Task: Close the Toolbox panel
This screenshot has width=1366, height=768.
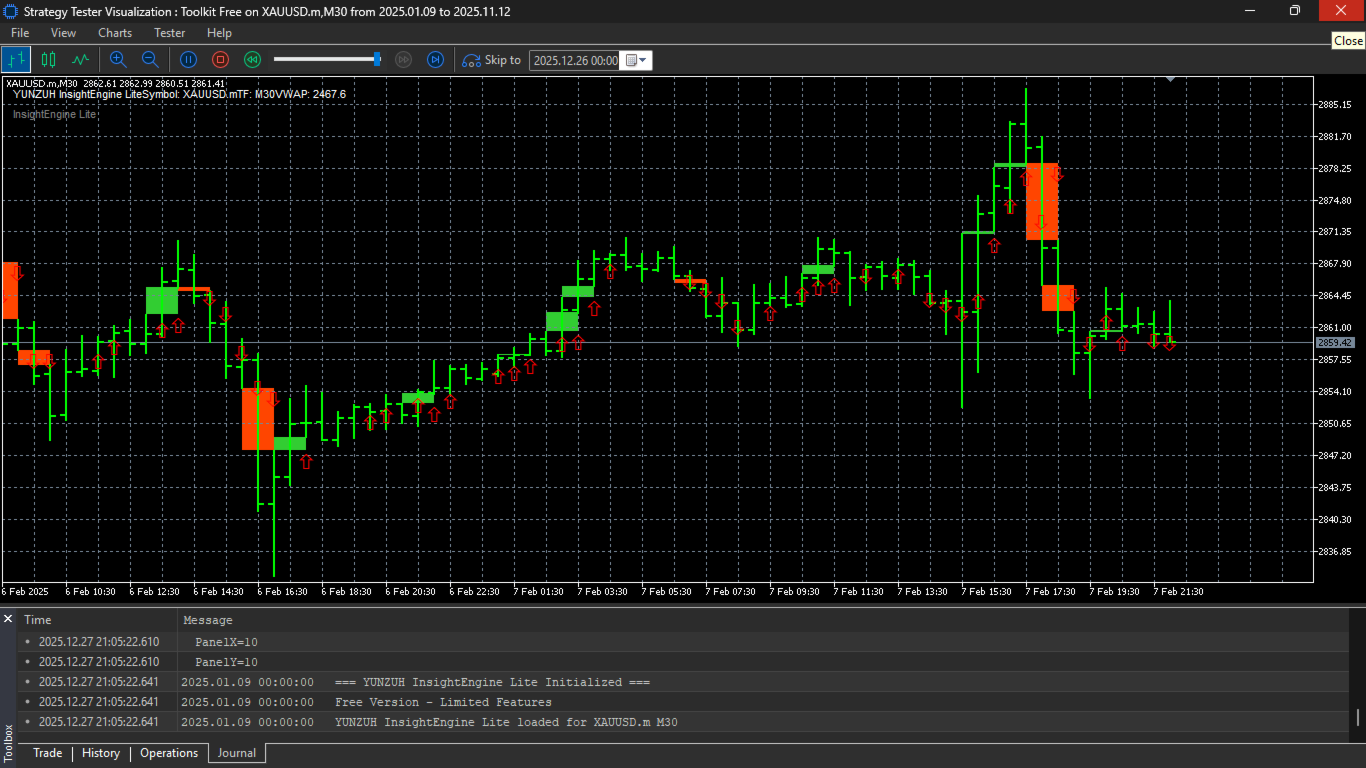Action: pyautogui.click(x=8, y=620)
